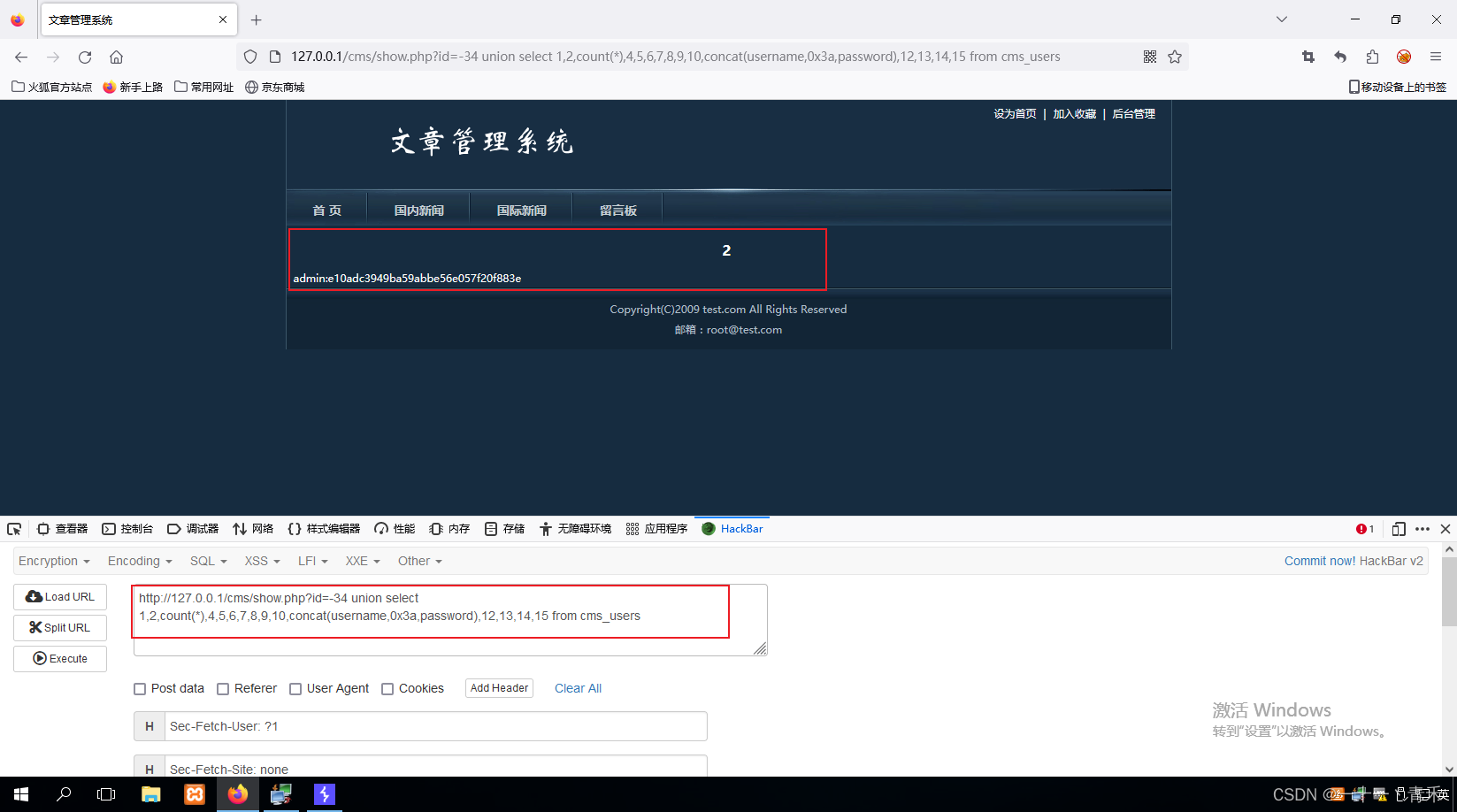Open the browser home page
The image size is (1457, 812).
click(116, 57)
